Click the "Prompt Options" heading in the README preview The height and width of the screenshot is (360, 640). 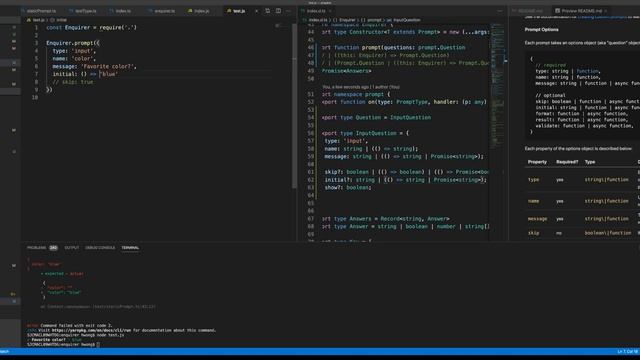tap(541, 29)
